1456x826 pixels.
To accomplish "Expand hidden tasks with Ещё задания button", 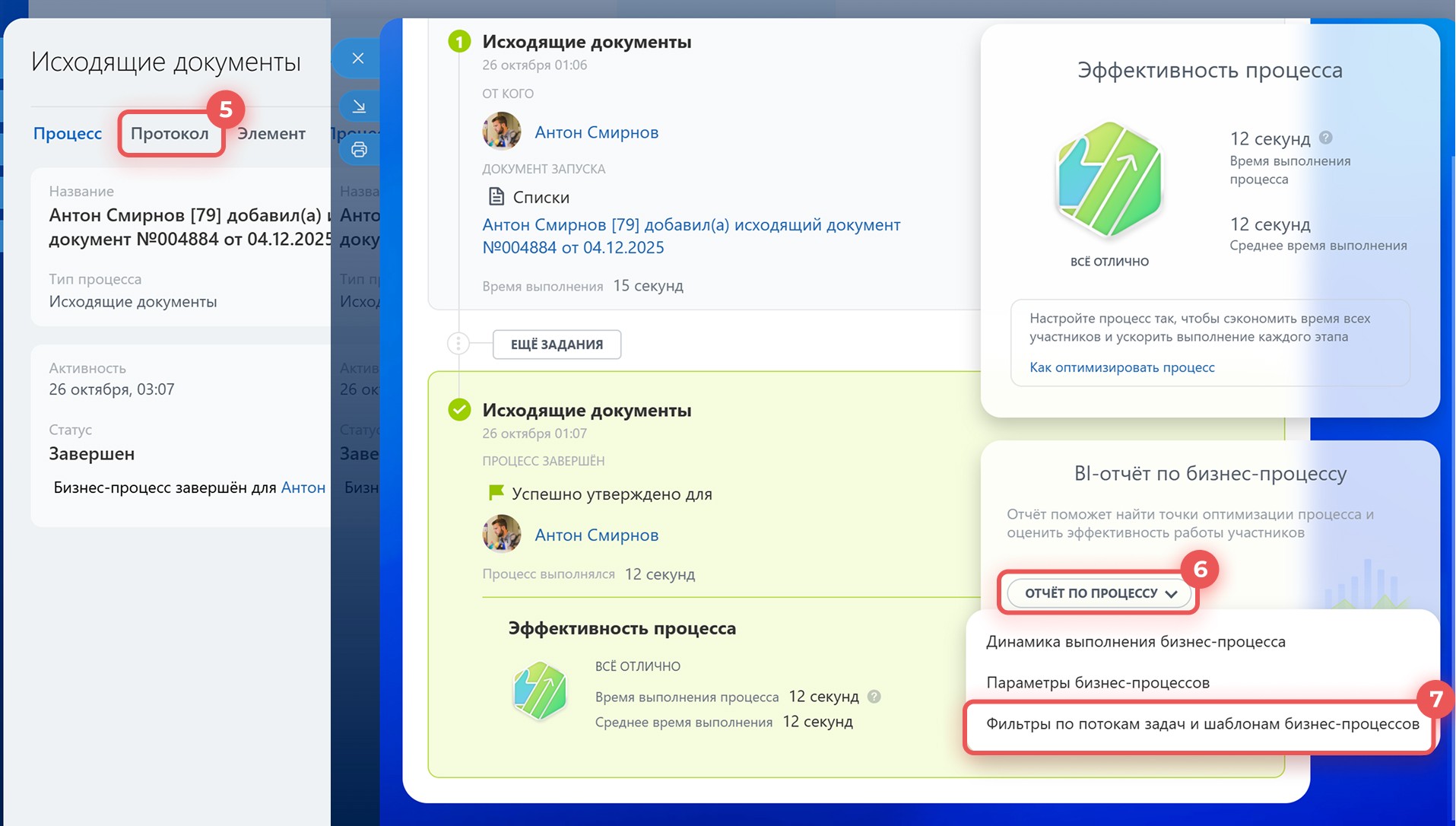I will click(x=557, y=345).
